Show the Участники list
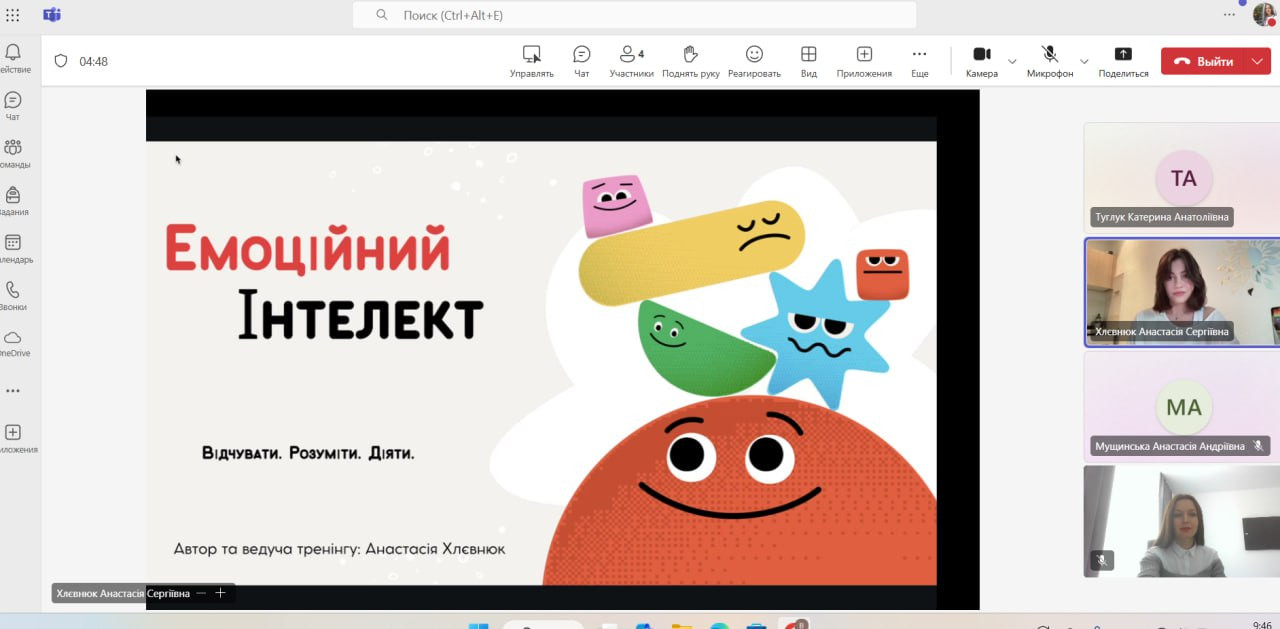The image size is (1280, 629). click(x=632, y=61)
